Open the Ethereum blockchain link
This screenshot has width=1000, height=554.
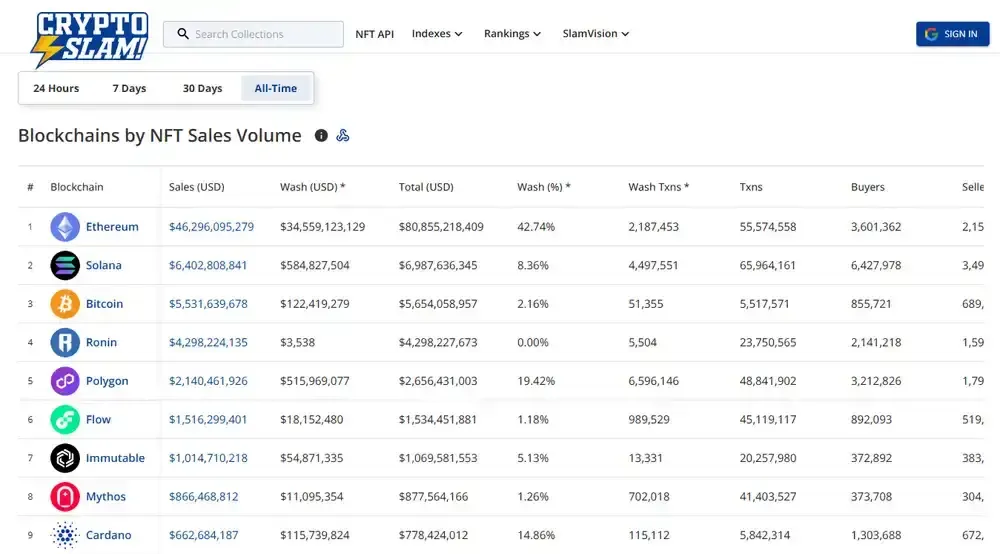click(112, 227)
